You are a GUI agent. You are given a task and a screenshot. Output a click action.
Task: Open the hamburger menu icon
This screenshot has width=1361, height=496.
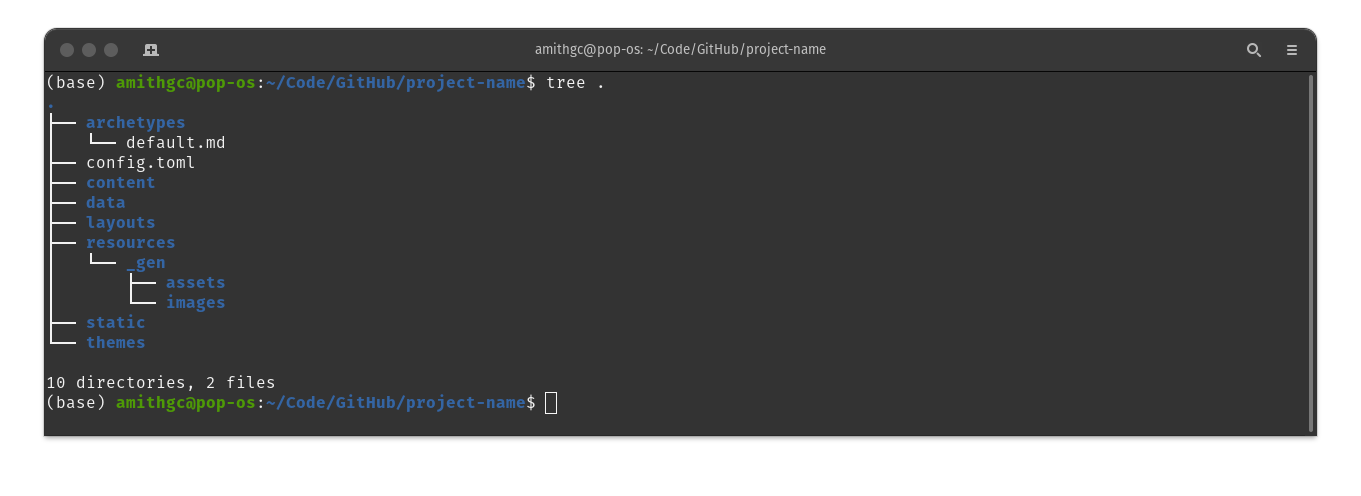[1292, 50]
